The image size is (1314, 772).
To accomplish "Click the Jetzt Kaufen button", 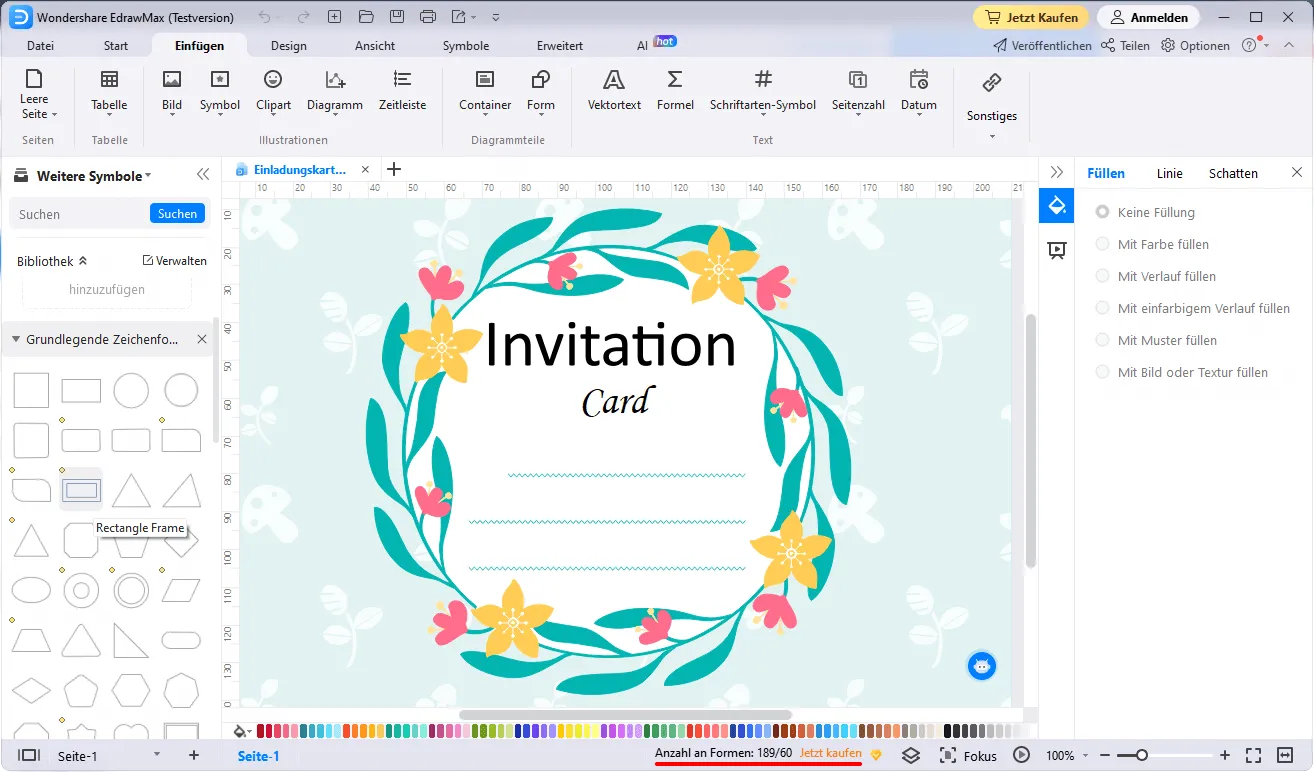I will click(1032, 17).
